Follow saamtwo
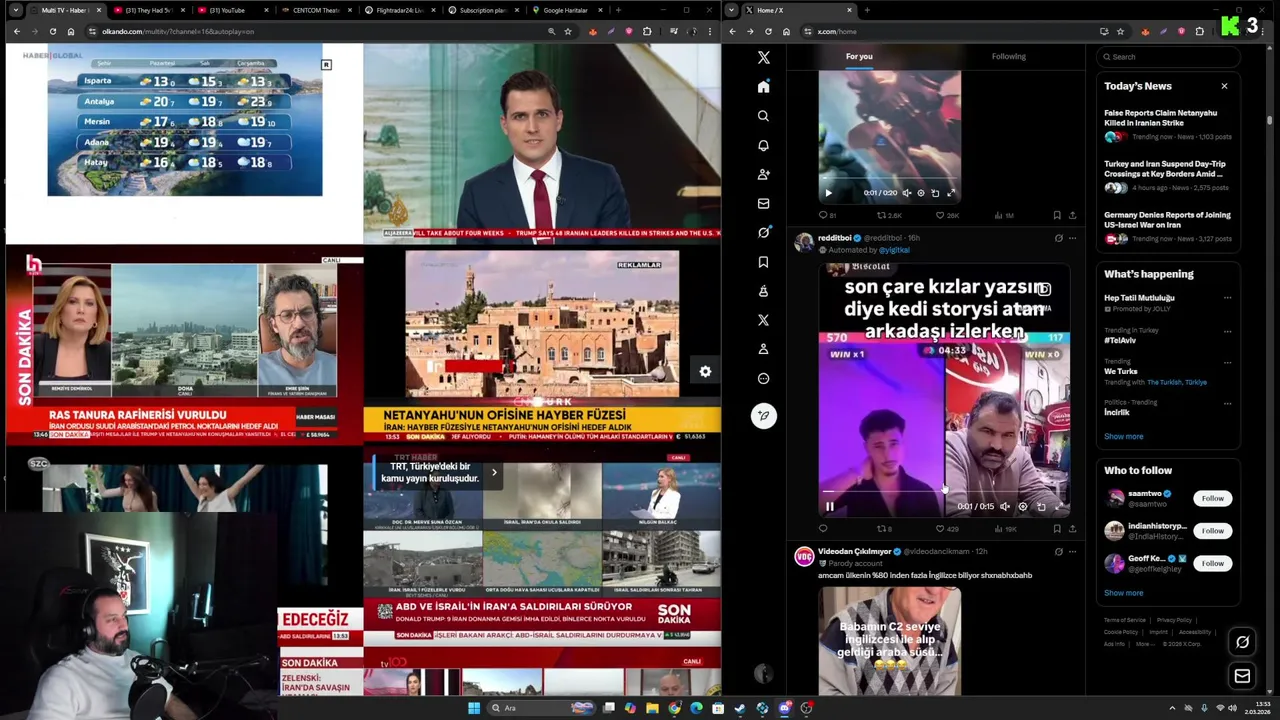 click(x=1212, y=498)
